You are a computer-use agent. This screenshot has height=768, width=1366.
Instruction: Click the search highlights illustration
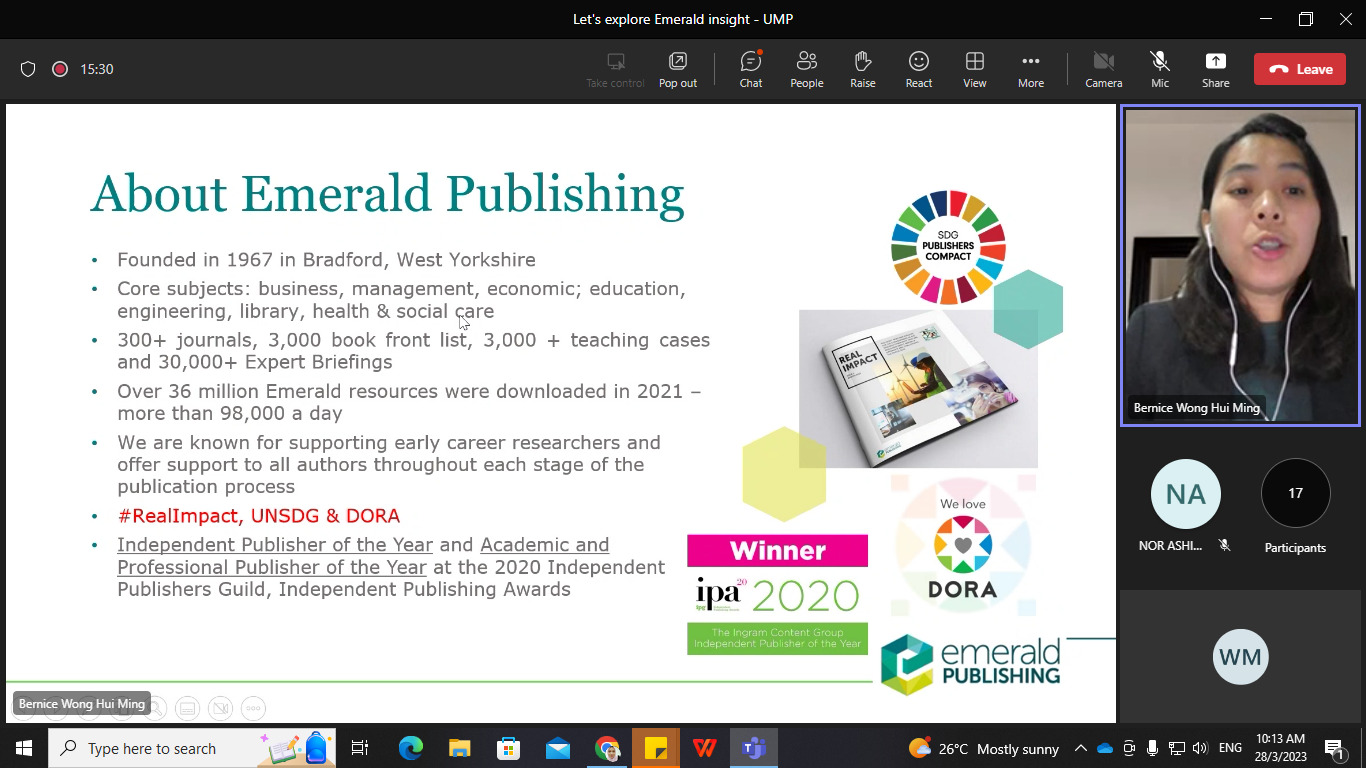[x=296, y=748]
